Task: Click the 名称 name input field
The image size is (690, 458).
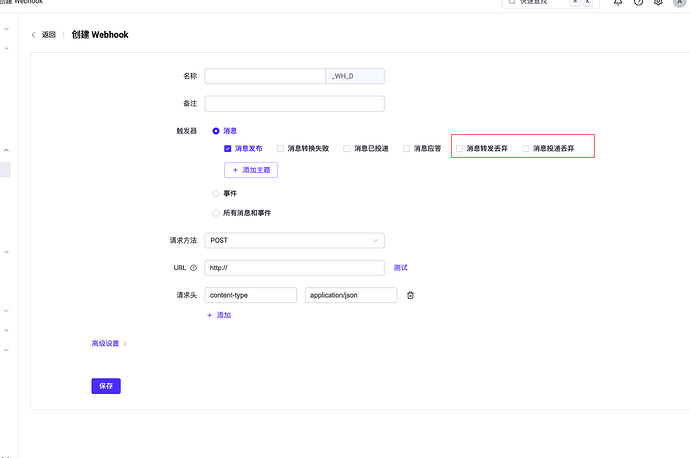Action: pyautogui.click(x=265, y=76)
